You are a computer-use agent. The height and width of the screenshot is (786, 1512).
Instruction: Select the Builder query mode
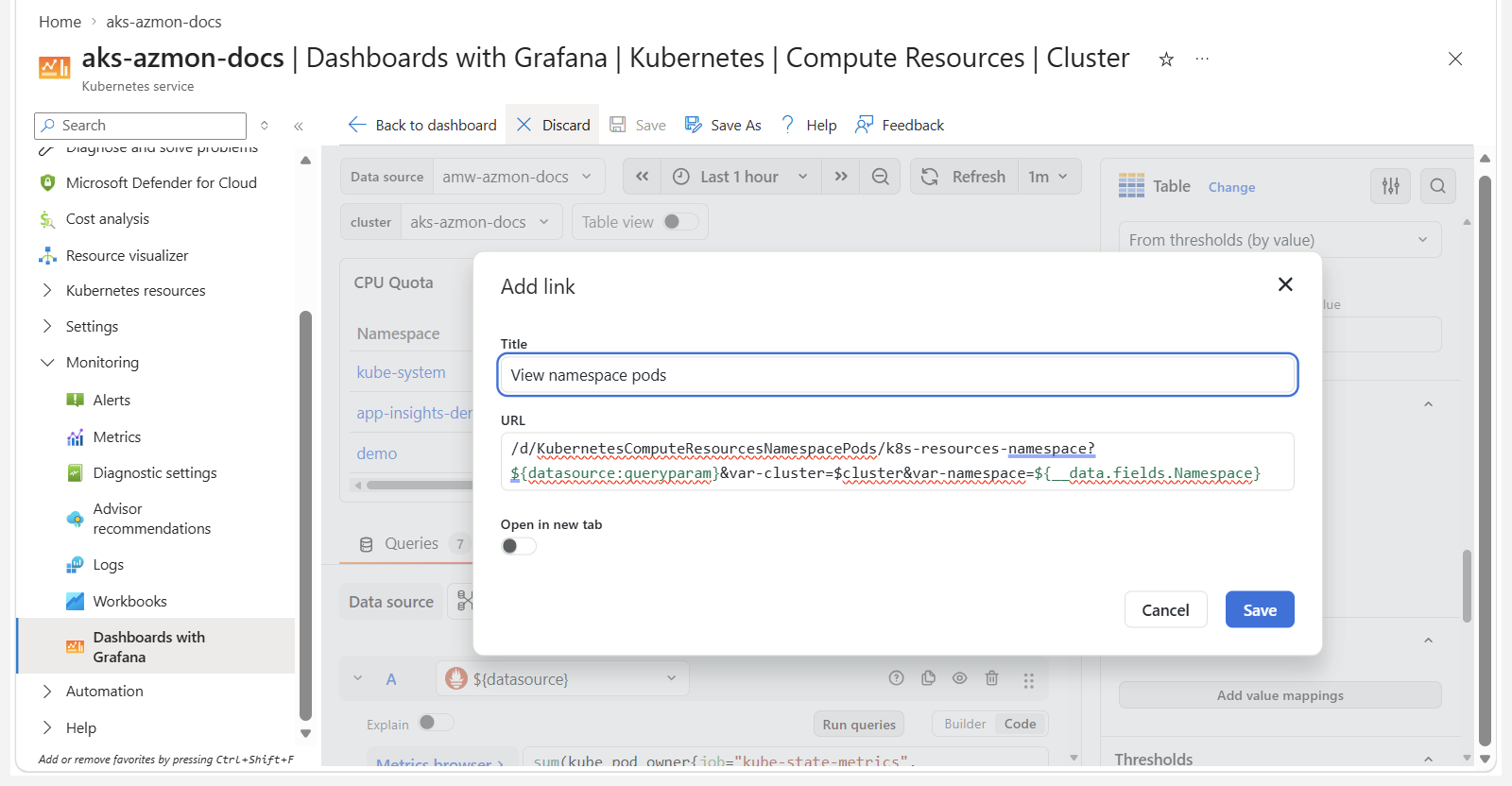point(965,724)
